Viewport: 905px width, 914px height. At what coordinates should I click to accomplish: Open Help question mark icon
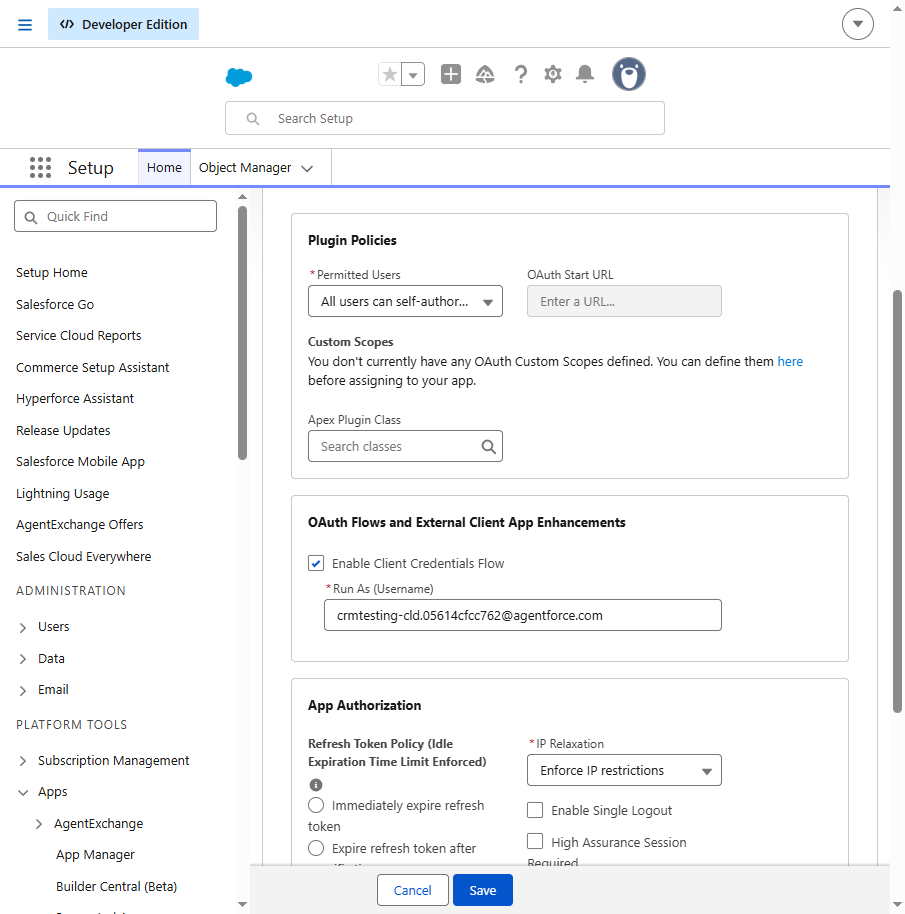520,74
